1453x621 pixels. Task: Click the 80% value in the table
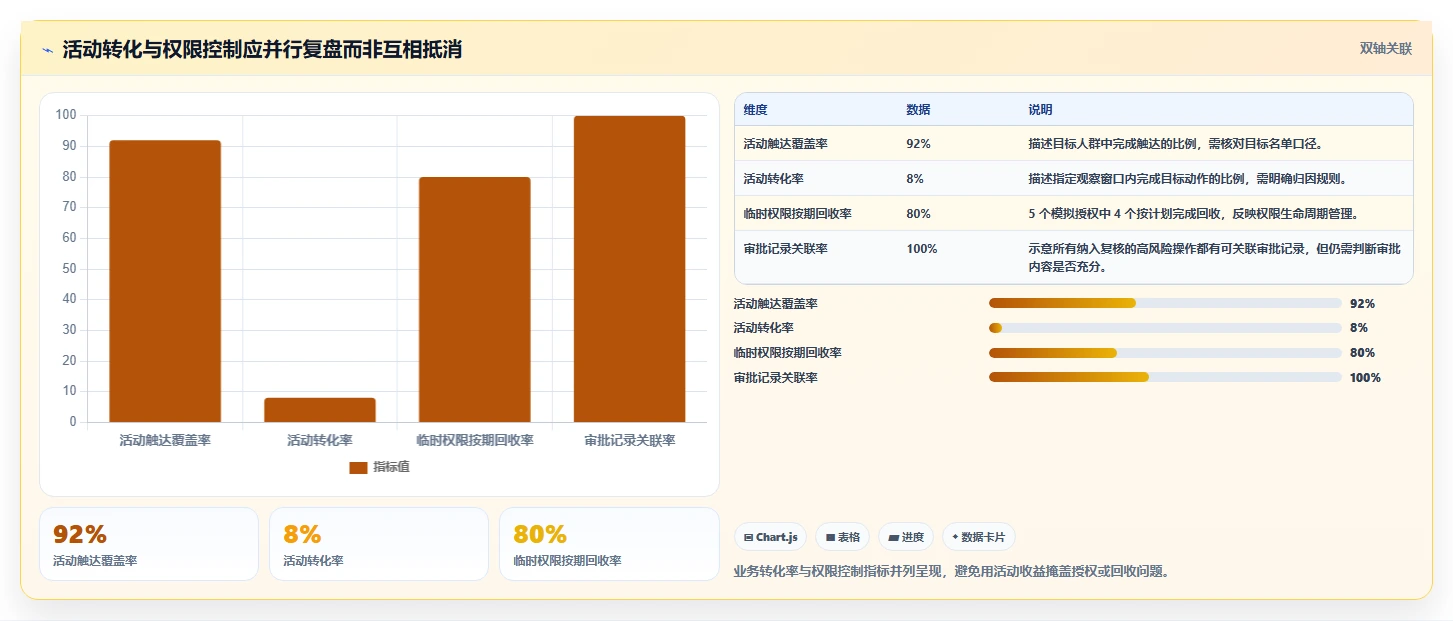[x=918, y=214]
